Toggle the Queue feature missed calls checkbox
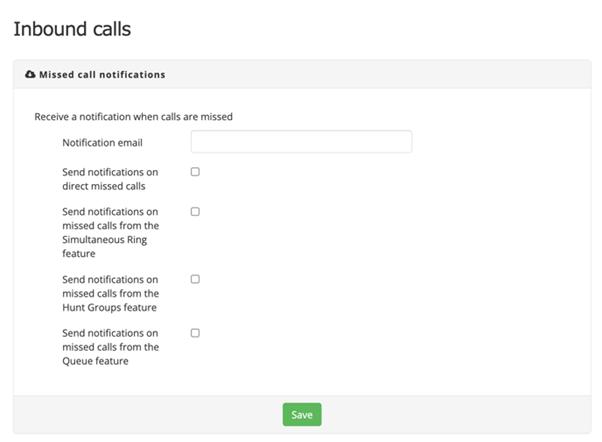Viewport: 602px width, 442px height. (x=195, y=333)
